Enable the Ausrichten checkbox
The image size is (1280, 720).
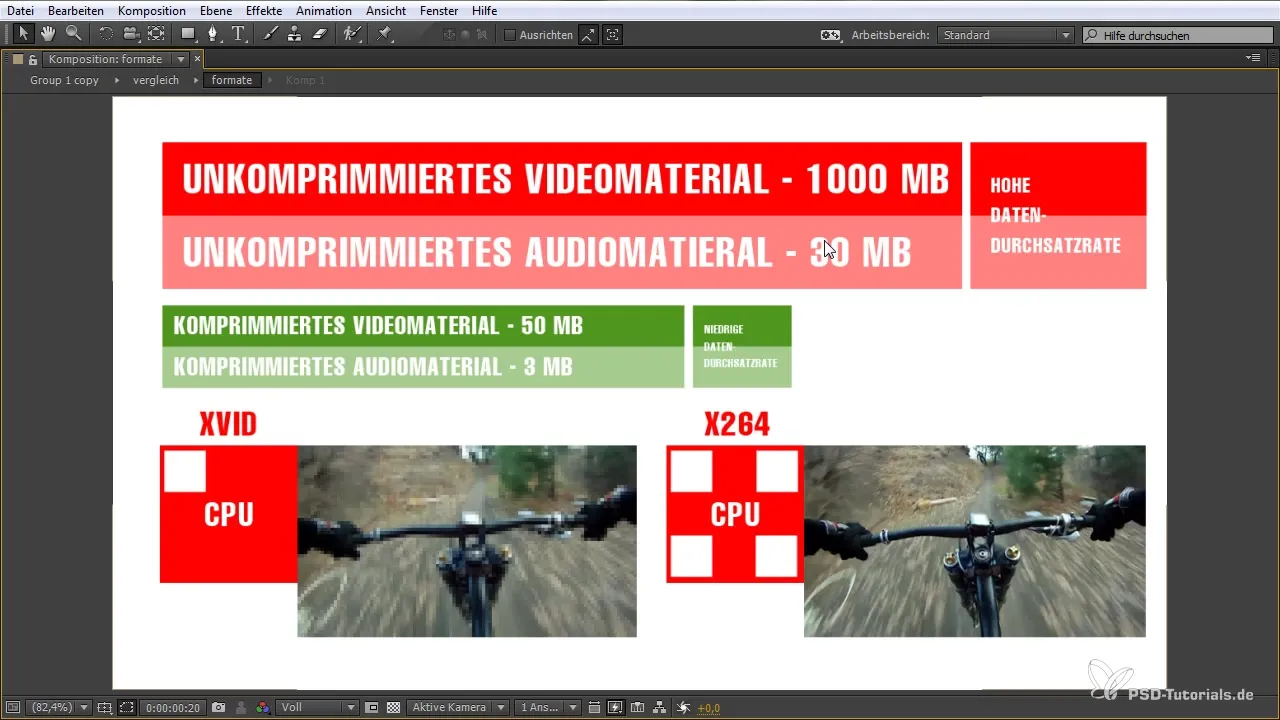point(509,35)
